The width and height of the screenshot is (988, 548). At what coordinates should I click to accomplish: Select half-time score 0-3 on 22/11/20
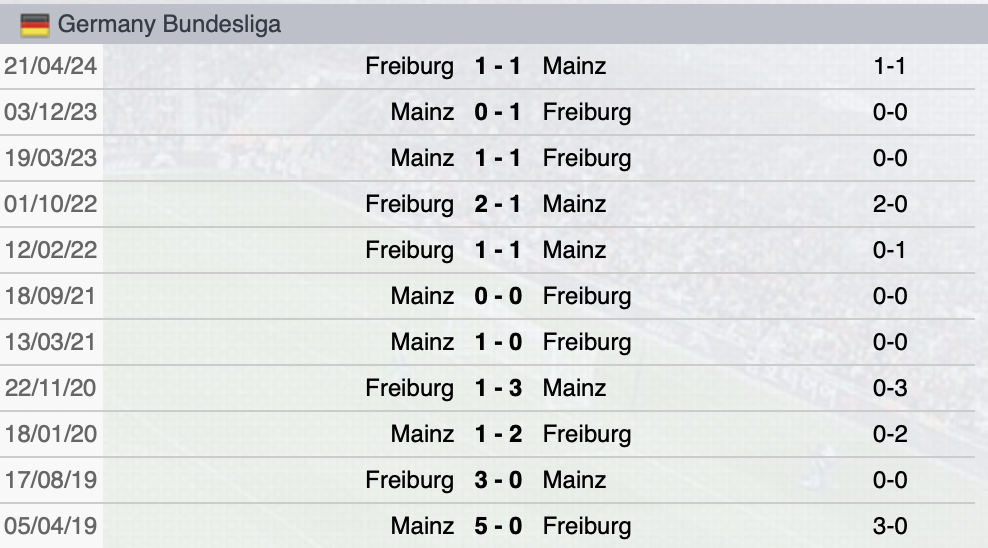pos(890,388)
